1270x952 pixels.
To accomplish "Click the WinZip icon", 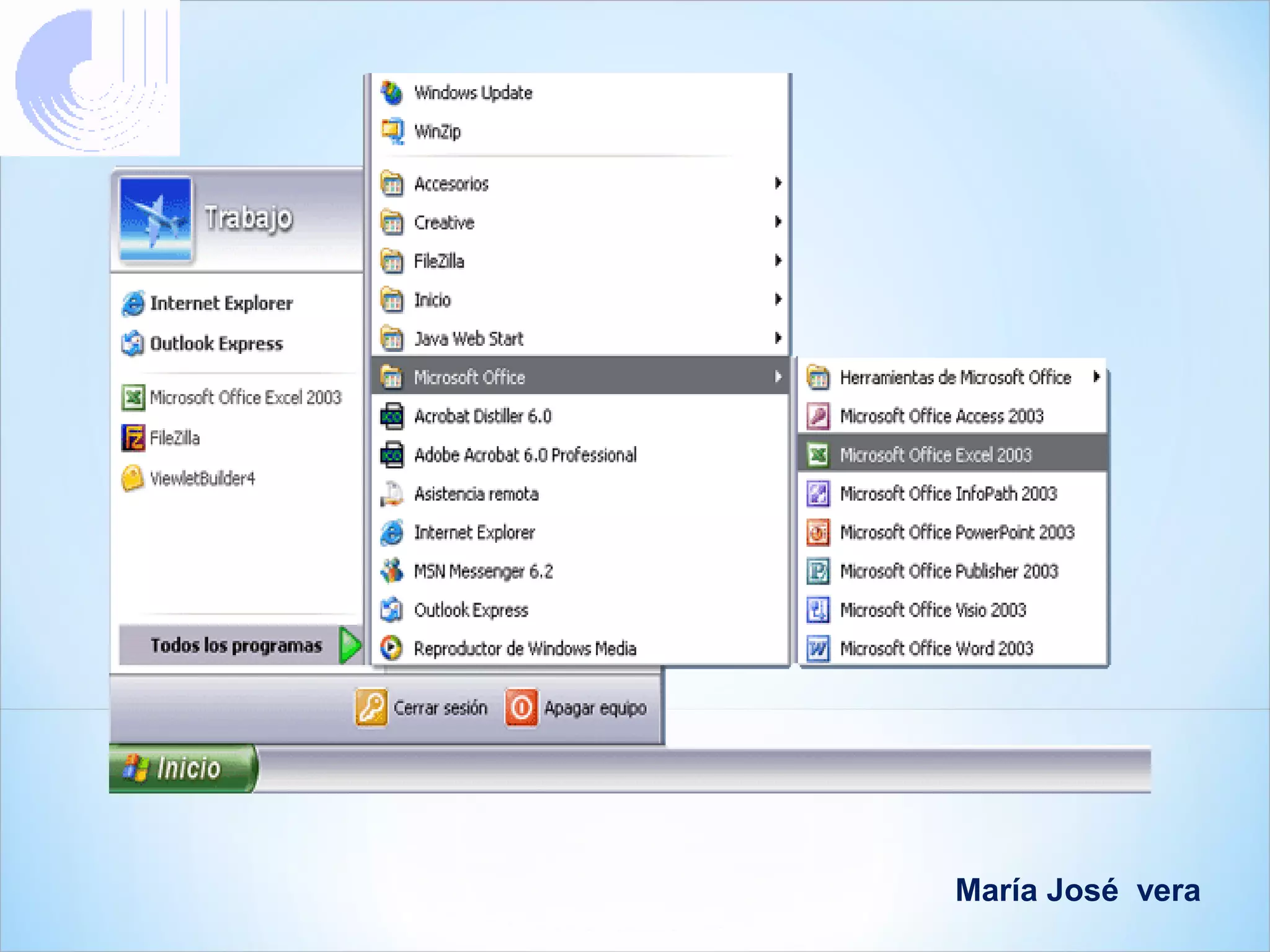I will 392,131.
